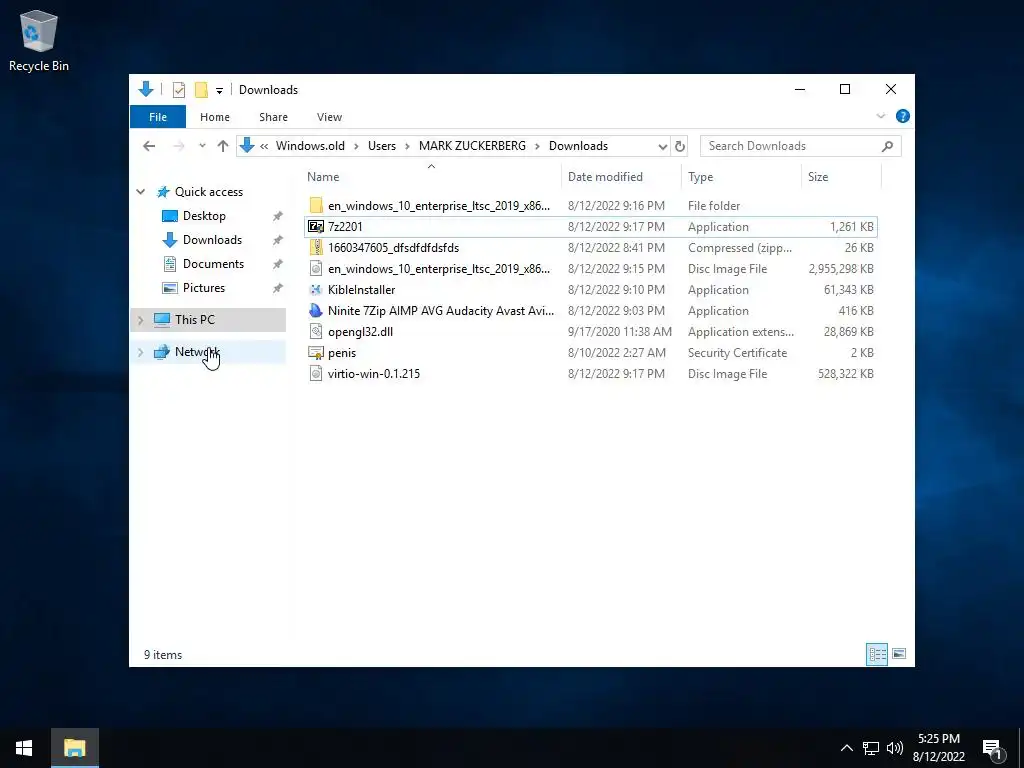Click the Properties quick access toolbar icon
The image size is (1024, 768).
178,89
